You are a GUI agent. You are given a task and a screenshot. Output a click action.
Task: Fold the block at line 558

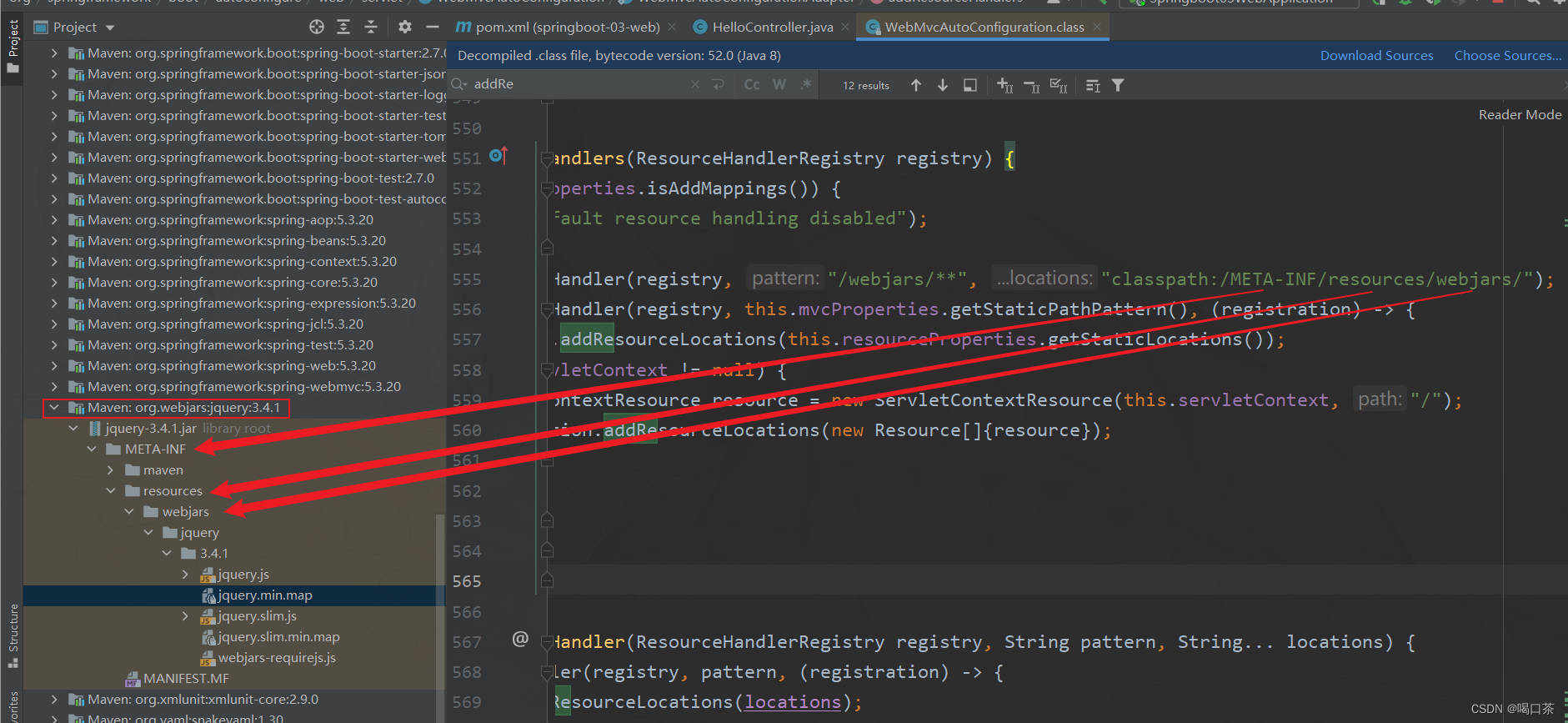point(547,369)
